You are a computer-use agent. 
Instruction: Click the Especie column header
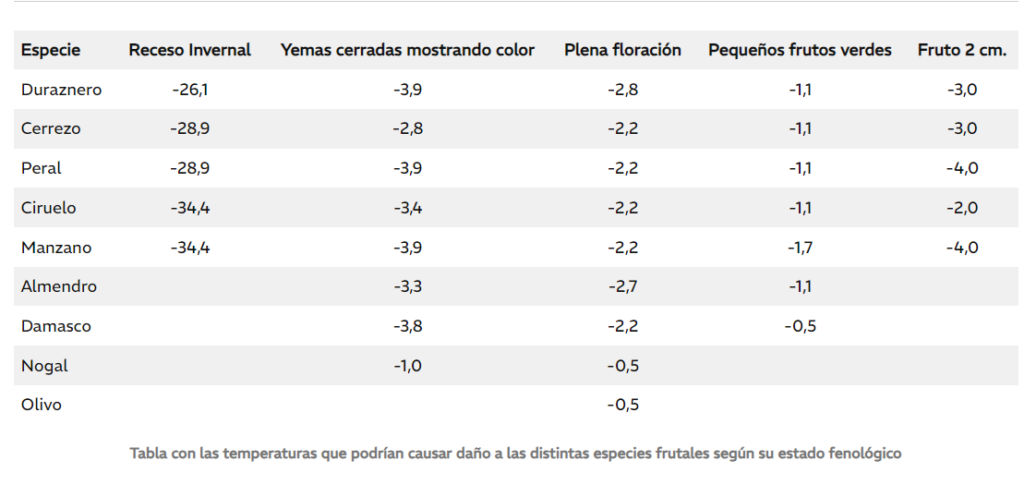51,50
